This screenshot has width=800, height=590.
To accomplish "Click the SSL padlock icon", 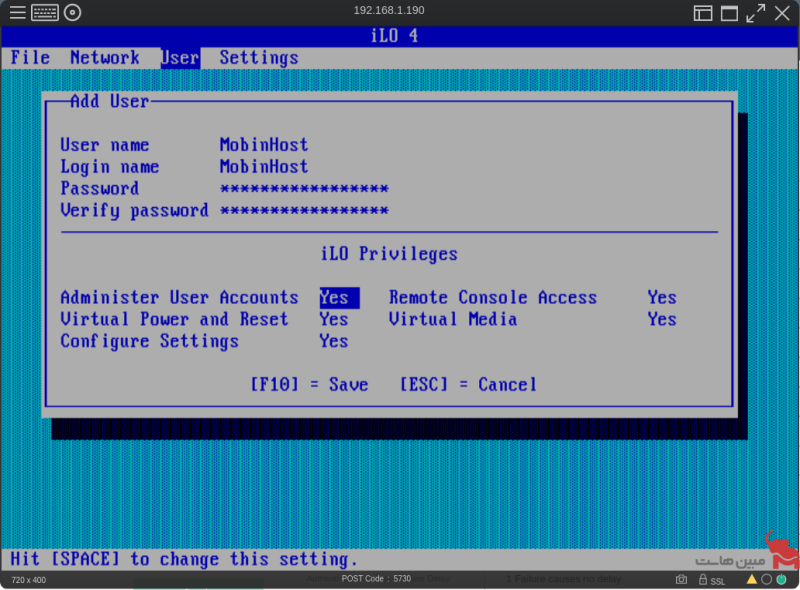I will tap(703, 580).
